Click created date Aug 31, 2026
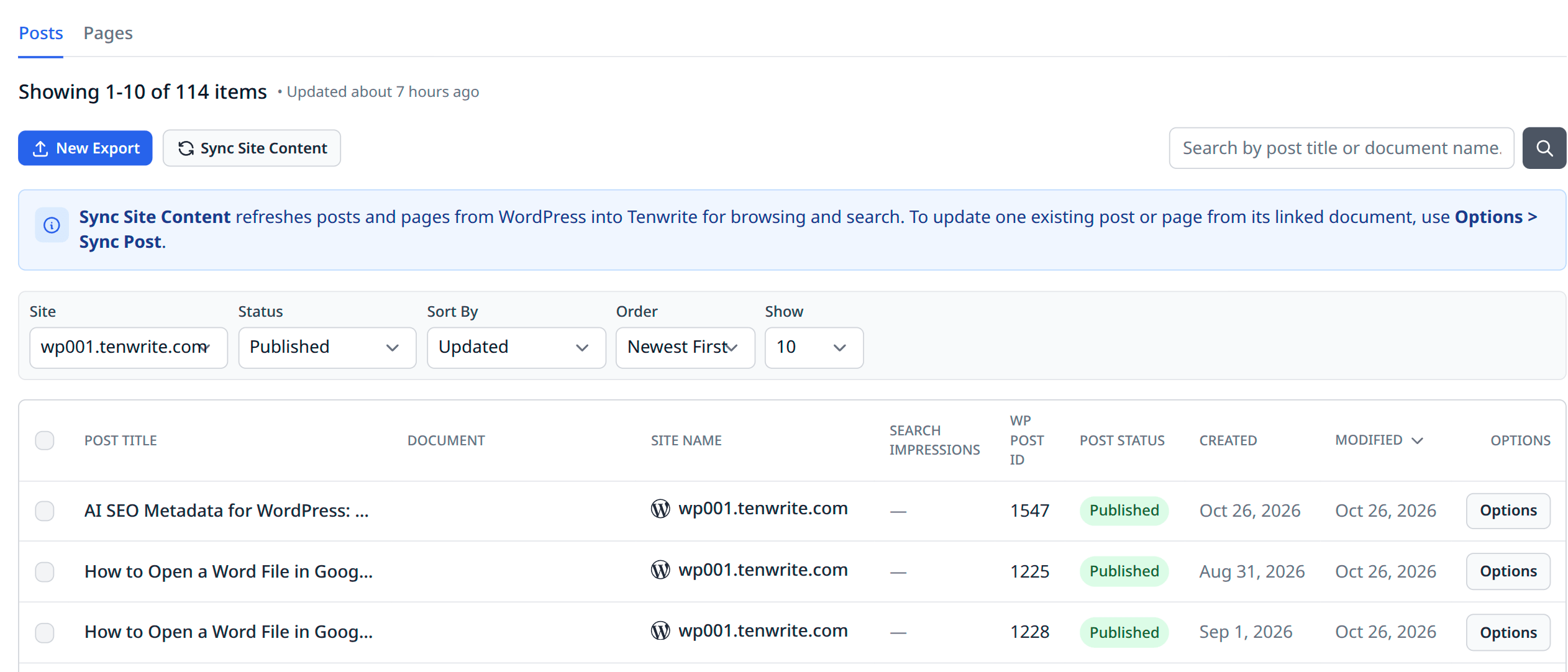The width and height of the screenshot is (1568, 672). point(1252,571)
